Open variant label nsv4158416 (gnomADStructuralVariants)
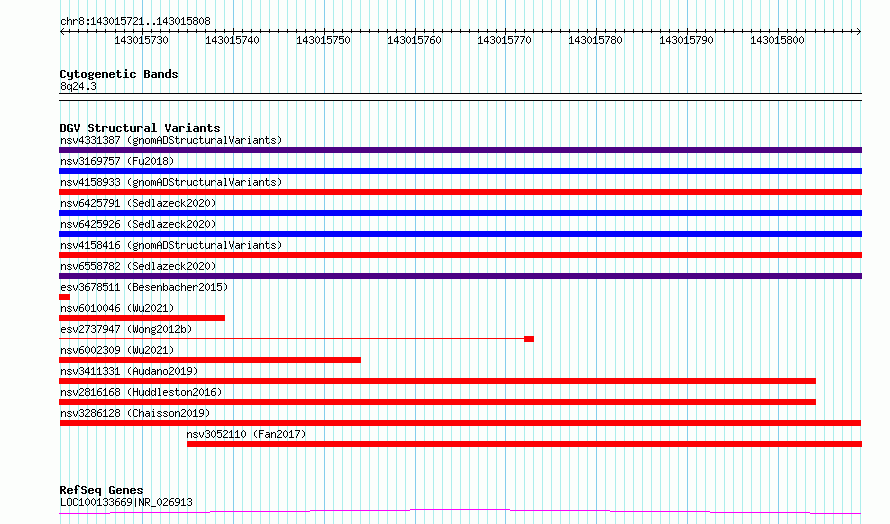 (171, 245)
